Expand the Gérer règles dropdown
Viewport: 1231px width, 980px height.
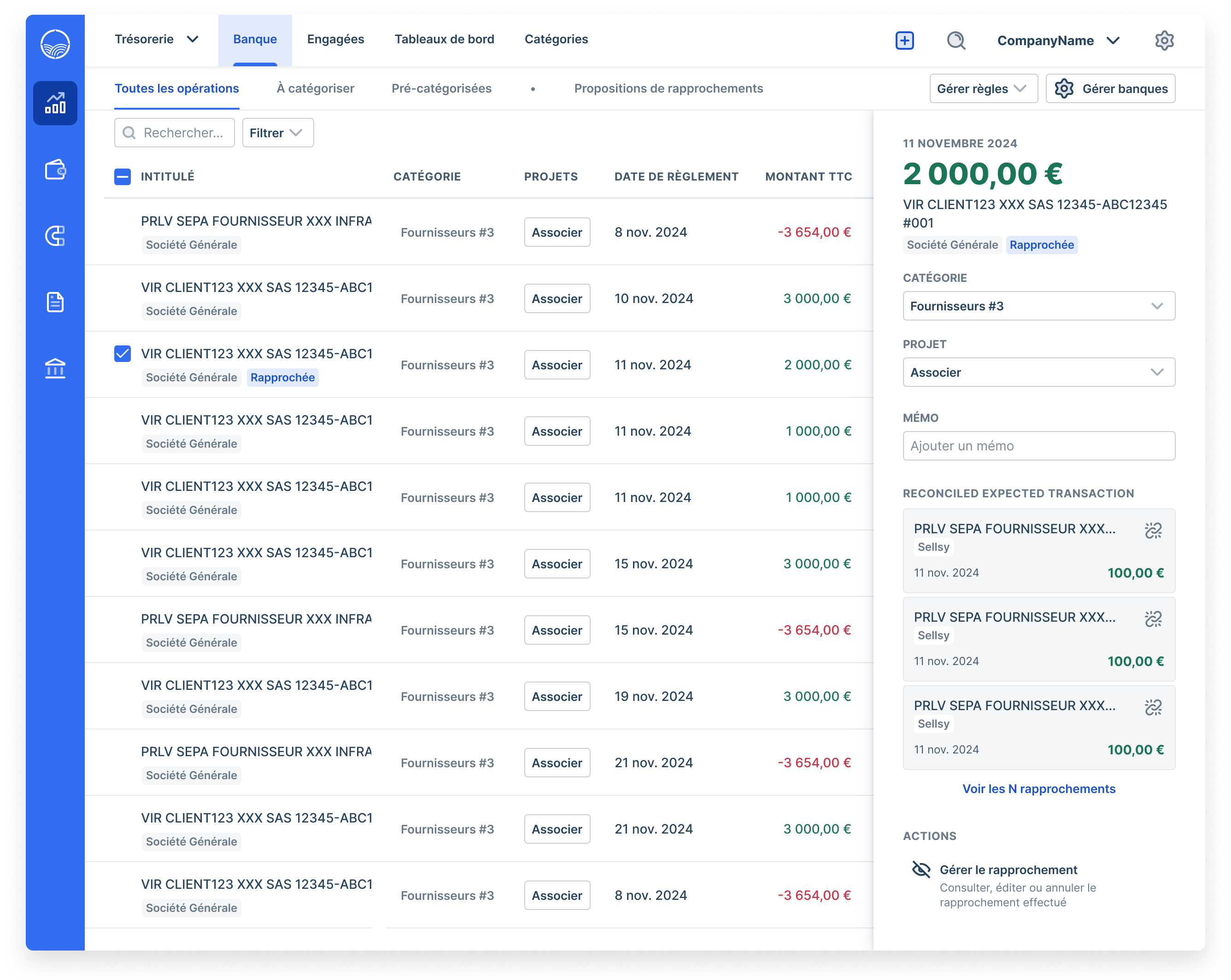[x=983, y=89]
